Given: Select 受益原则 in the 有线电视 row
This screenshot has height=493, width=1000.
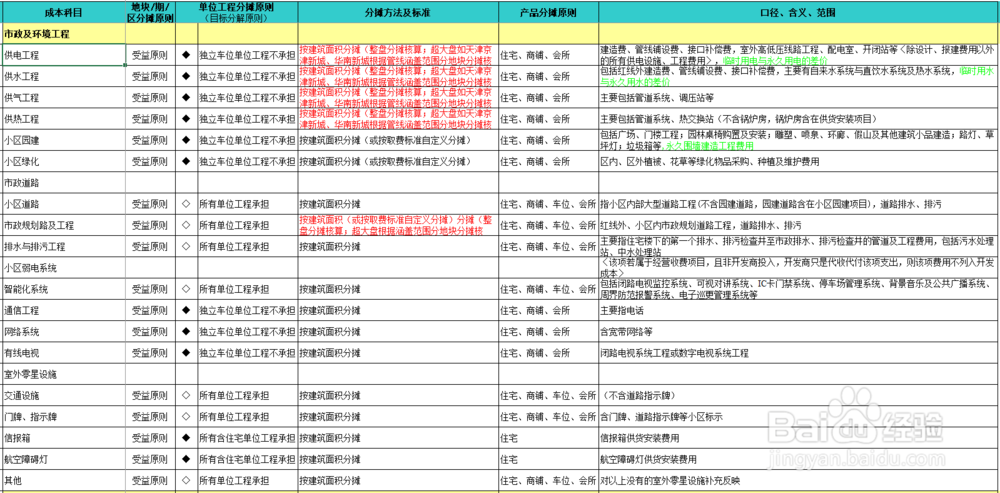Looking at the screenshot, I should 150,353.
